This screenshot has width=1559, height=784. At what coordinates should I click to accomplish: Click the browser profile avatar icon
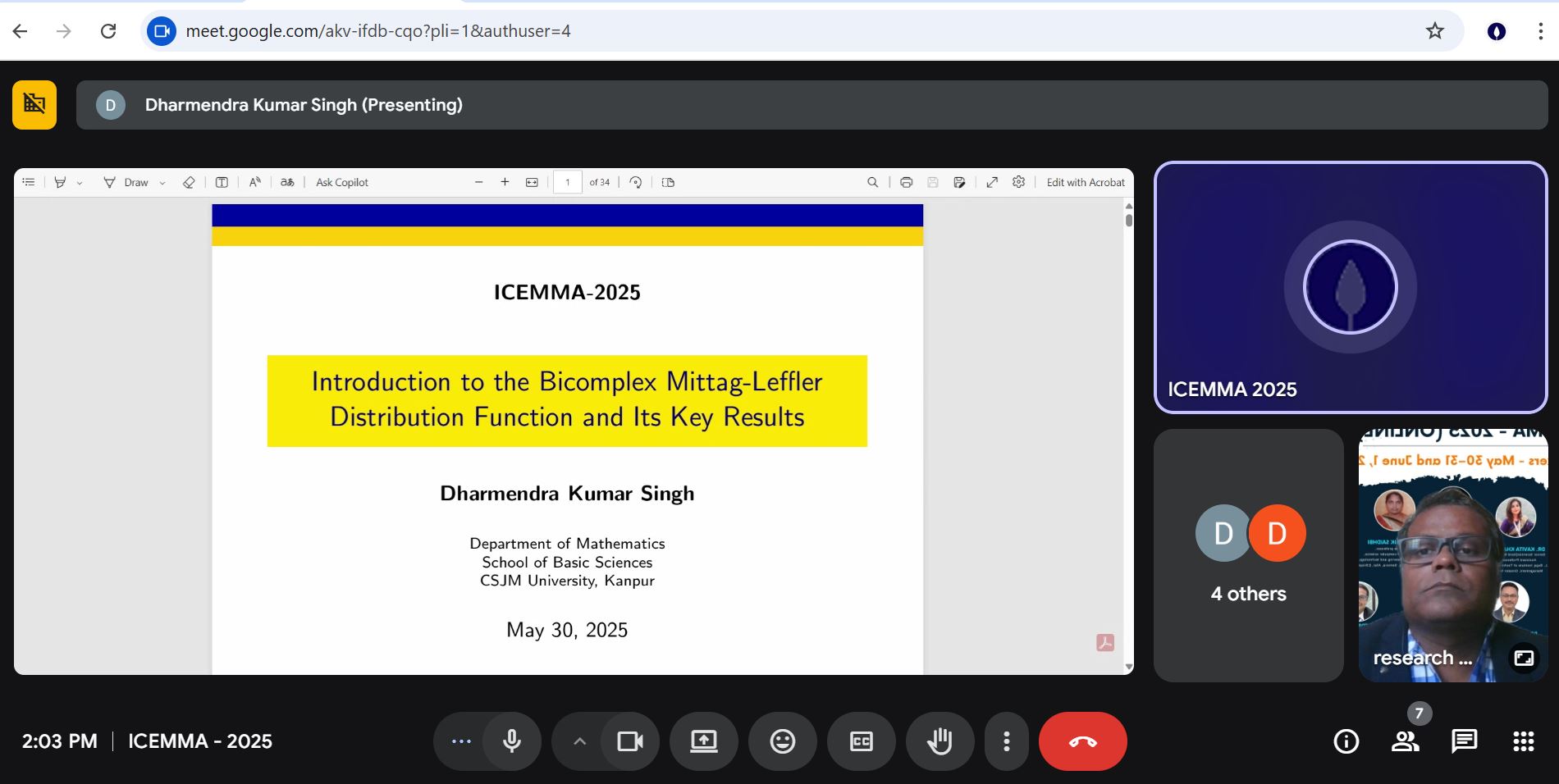coord(1497,31)
